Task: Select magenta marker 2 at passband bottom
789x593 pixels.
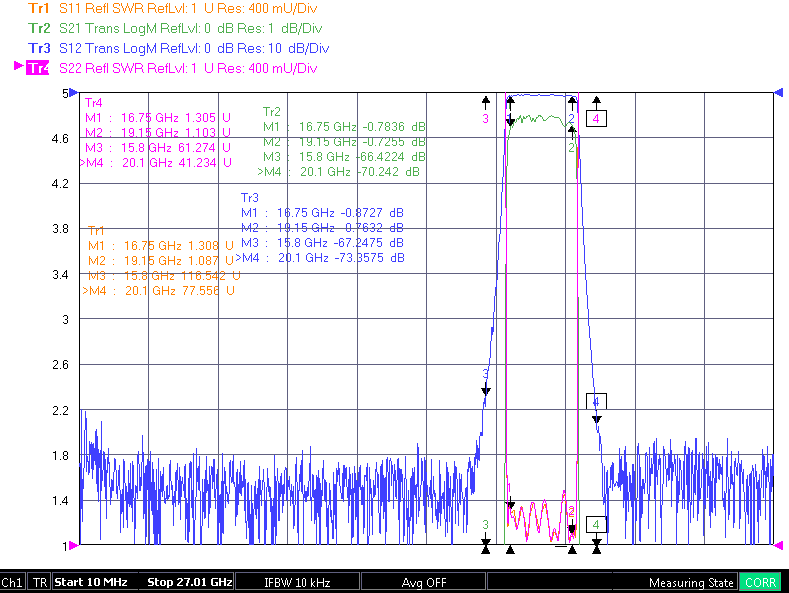Action: click(572, 511)
